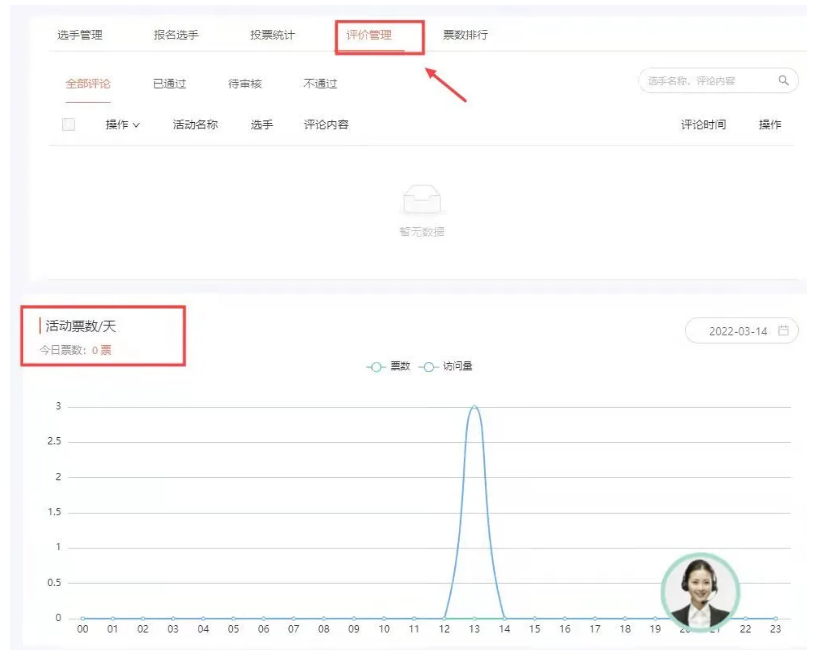Viewport: 822px width, 650px height.
Task: Tick the select-all checkbox in table header
Action: pyautogui.click(x=68, y=124)
